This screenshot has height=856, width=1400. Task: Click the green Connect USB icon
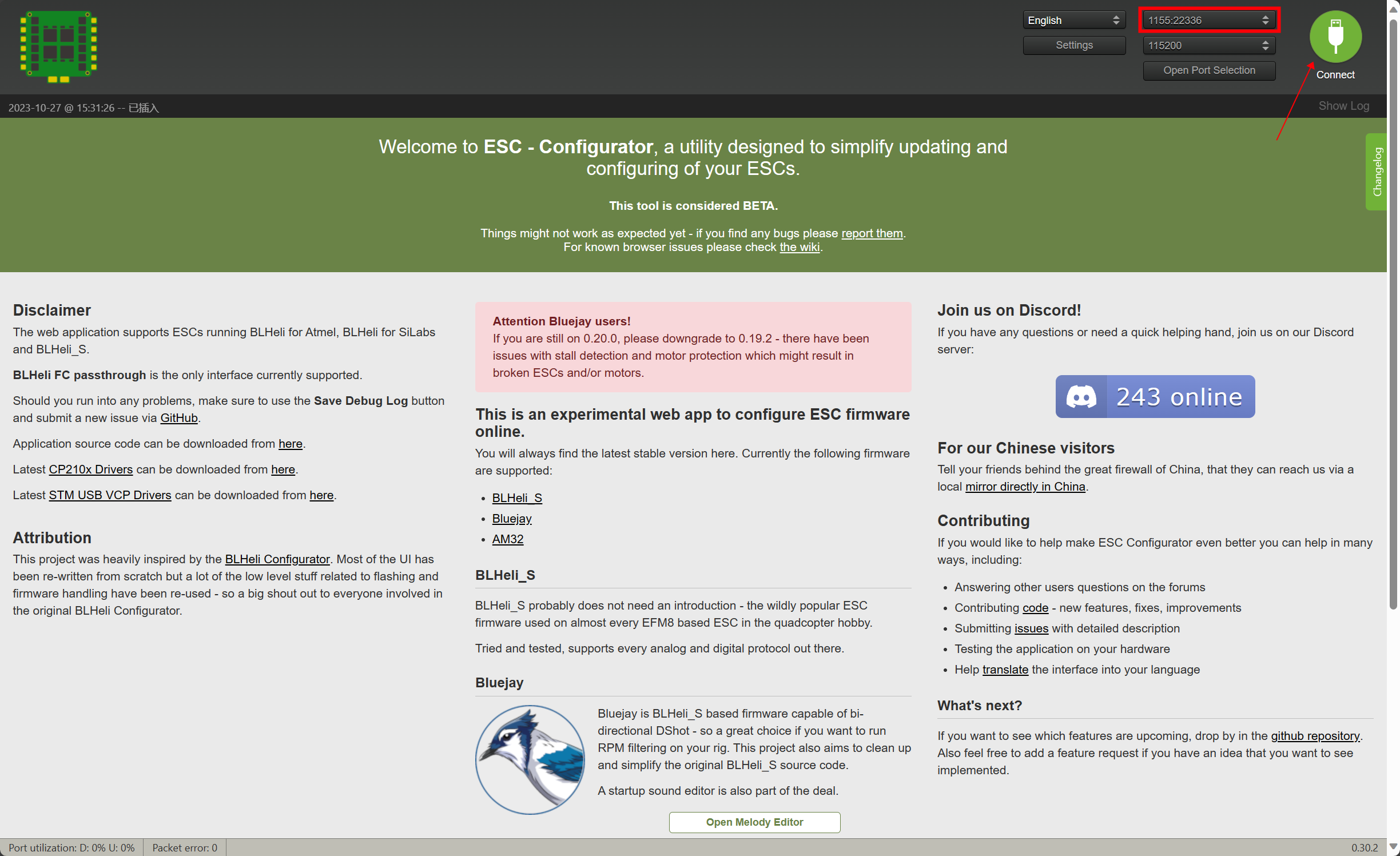(1335, 37)
